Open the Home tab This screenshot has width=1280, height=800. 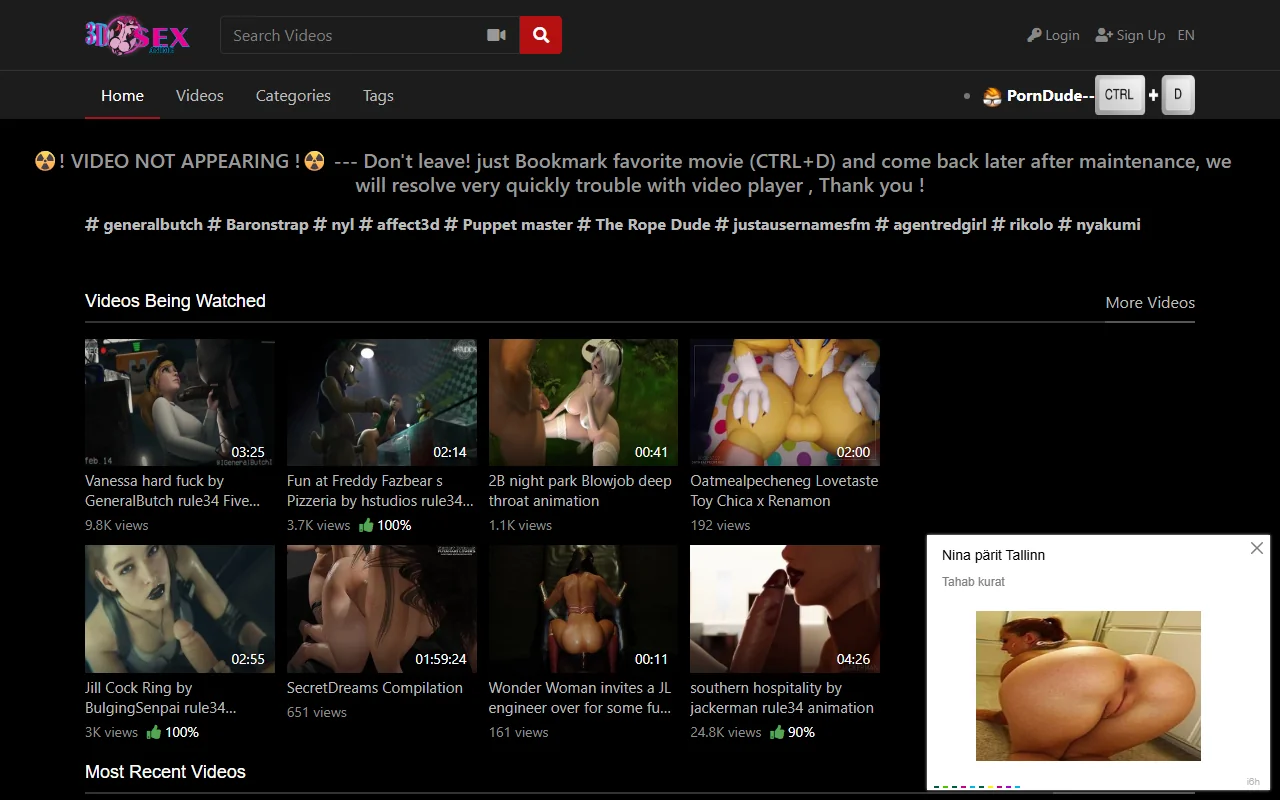[x=122, y=95]
